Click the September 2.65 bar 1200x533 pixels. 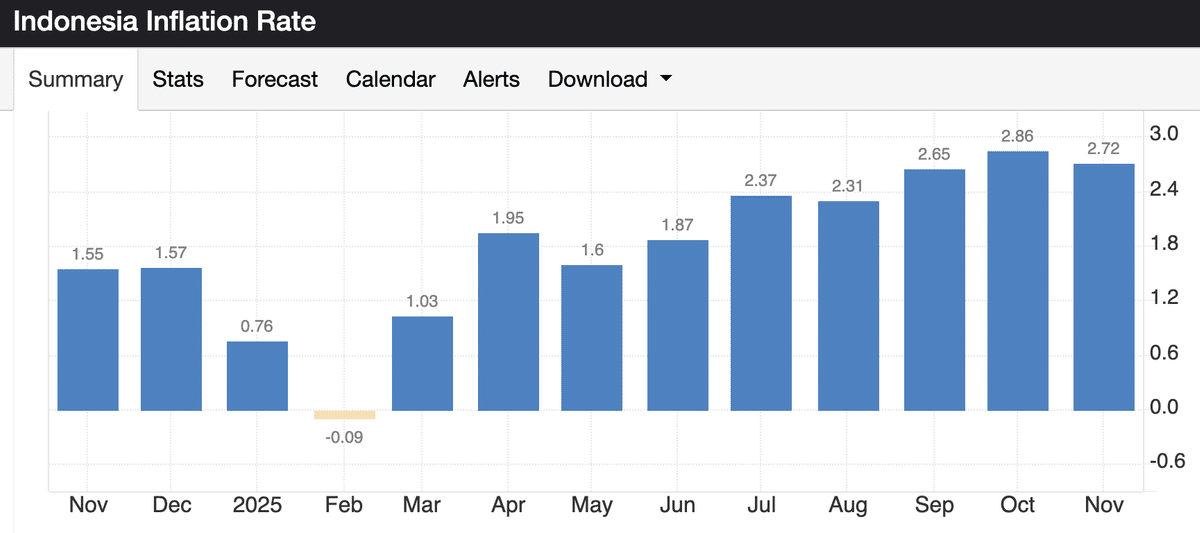click(x=934, y=289)
